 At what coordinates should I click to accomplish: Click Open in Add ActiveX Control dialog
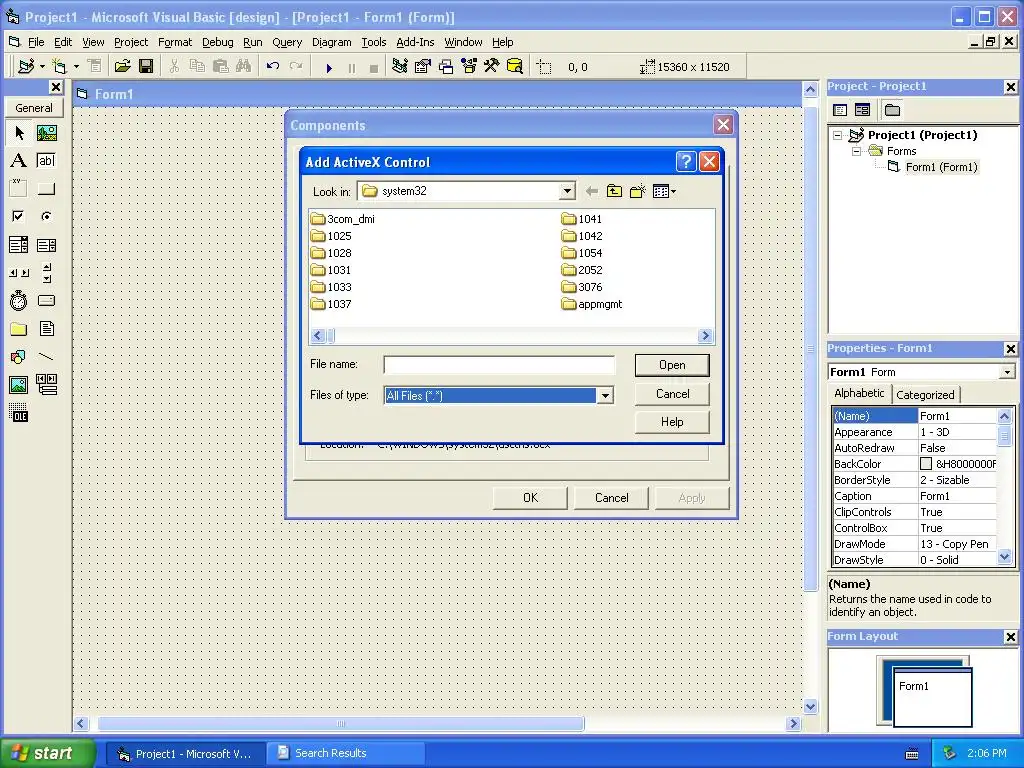pos(672,365)
